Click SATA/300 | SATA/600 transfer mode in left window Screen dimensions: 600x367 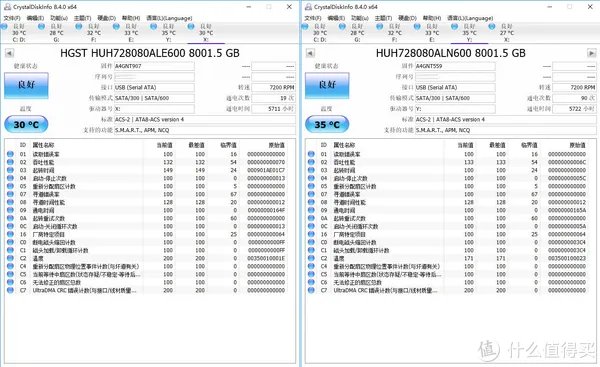[x=154, y=98]
